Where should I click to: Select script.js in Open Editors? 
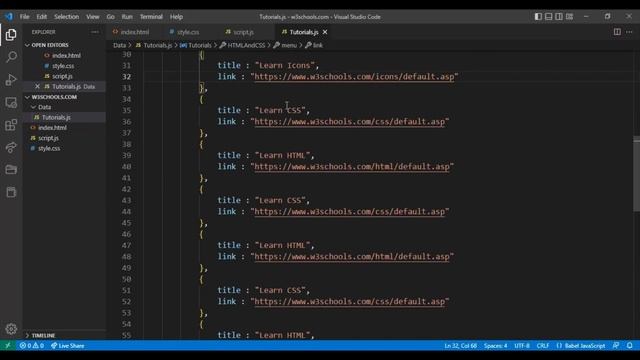click(x=62, y=76)
